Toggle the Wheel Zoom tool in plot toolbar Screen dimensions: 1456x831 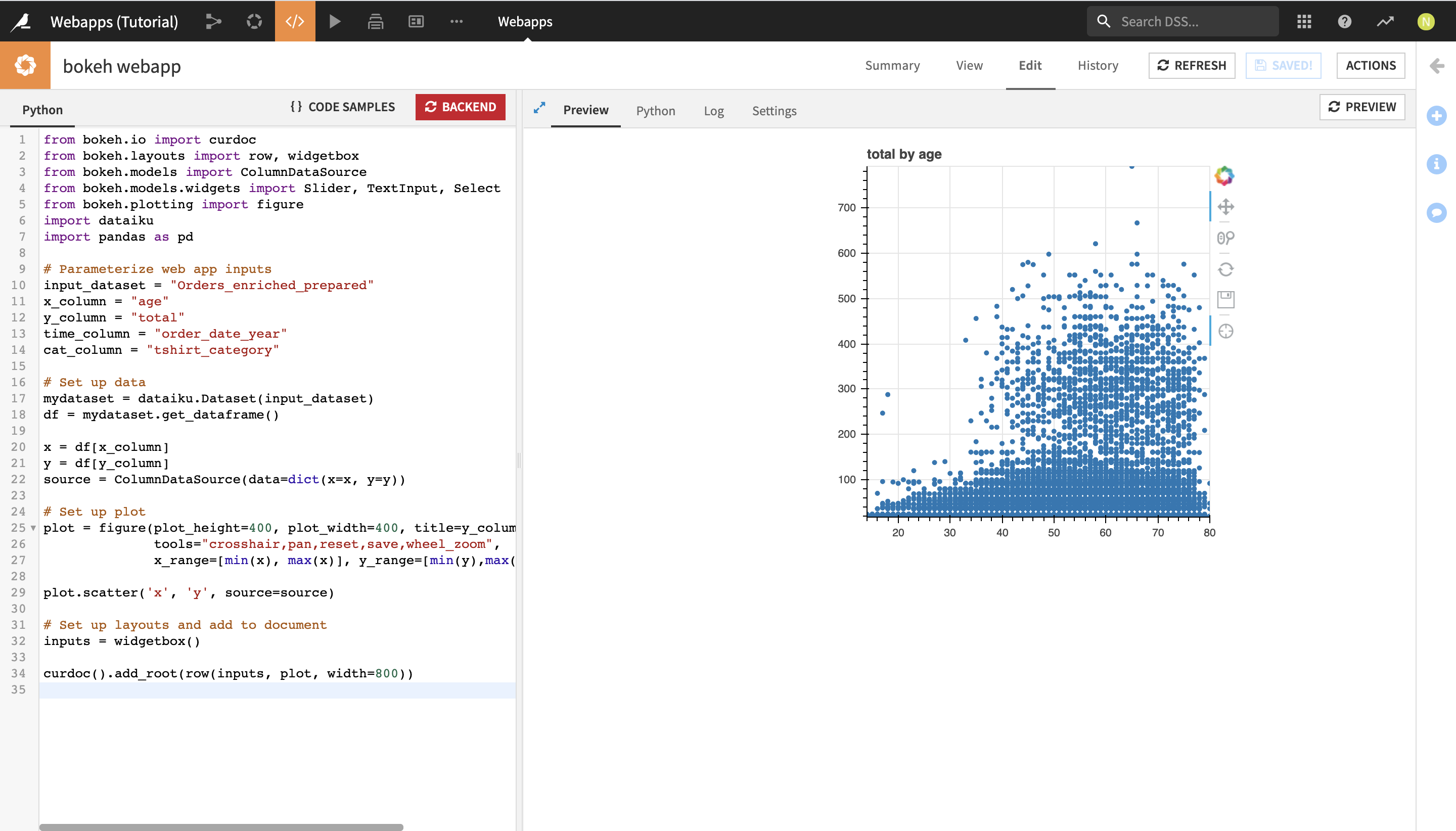[x=1226, y=238]
